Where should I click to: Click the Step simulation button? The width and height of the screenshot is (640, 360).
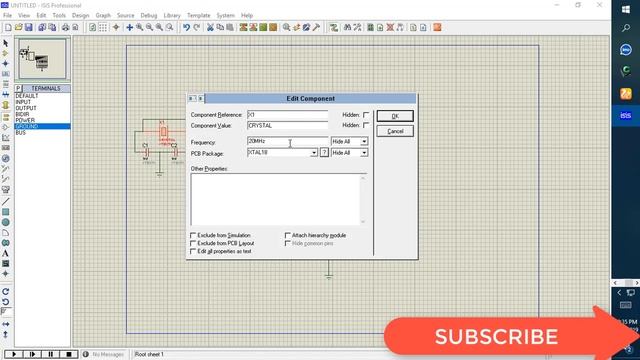pyautogui.click(x=32, y=354)
